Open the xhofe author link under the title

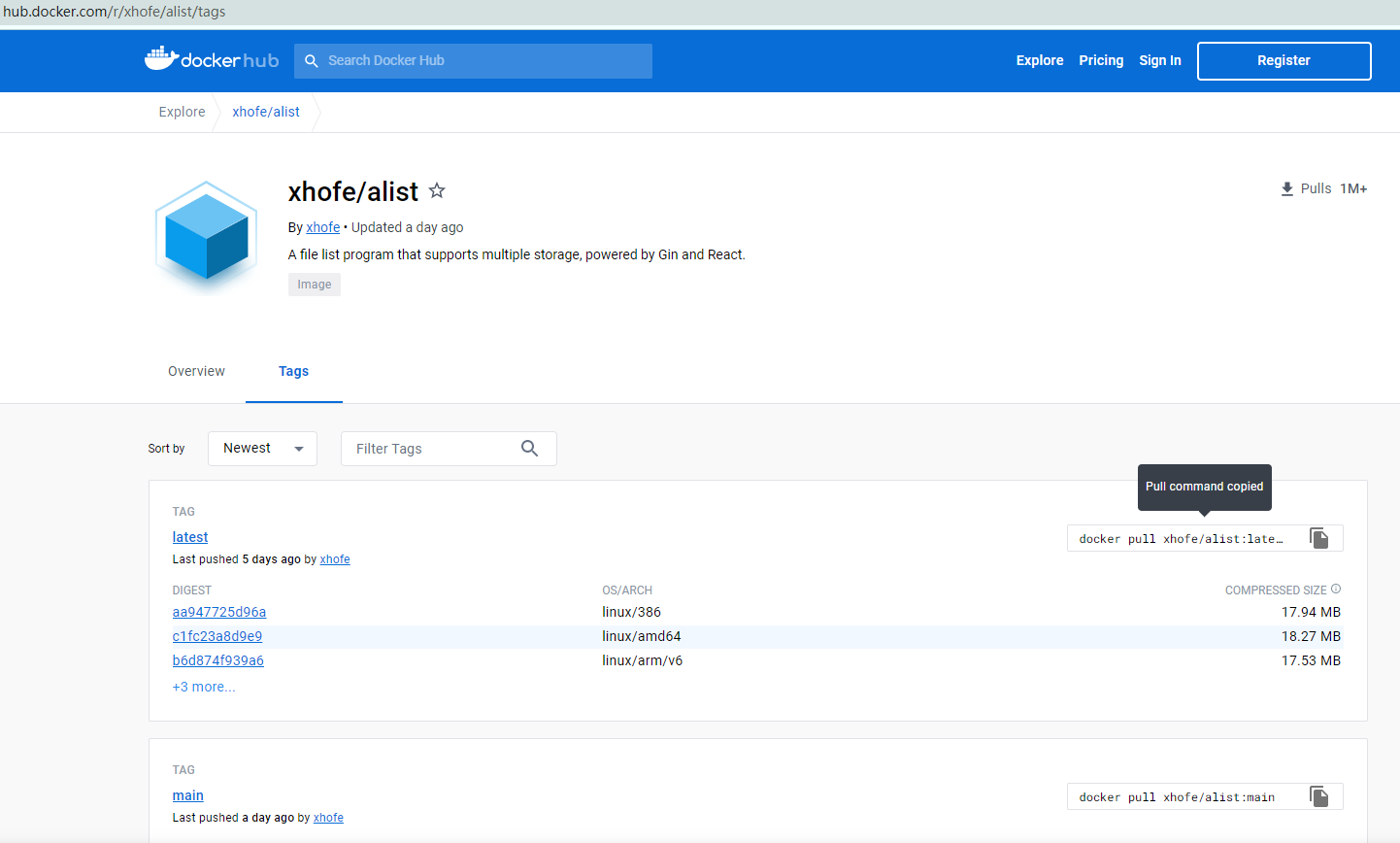(x=322, y=227)
